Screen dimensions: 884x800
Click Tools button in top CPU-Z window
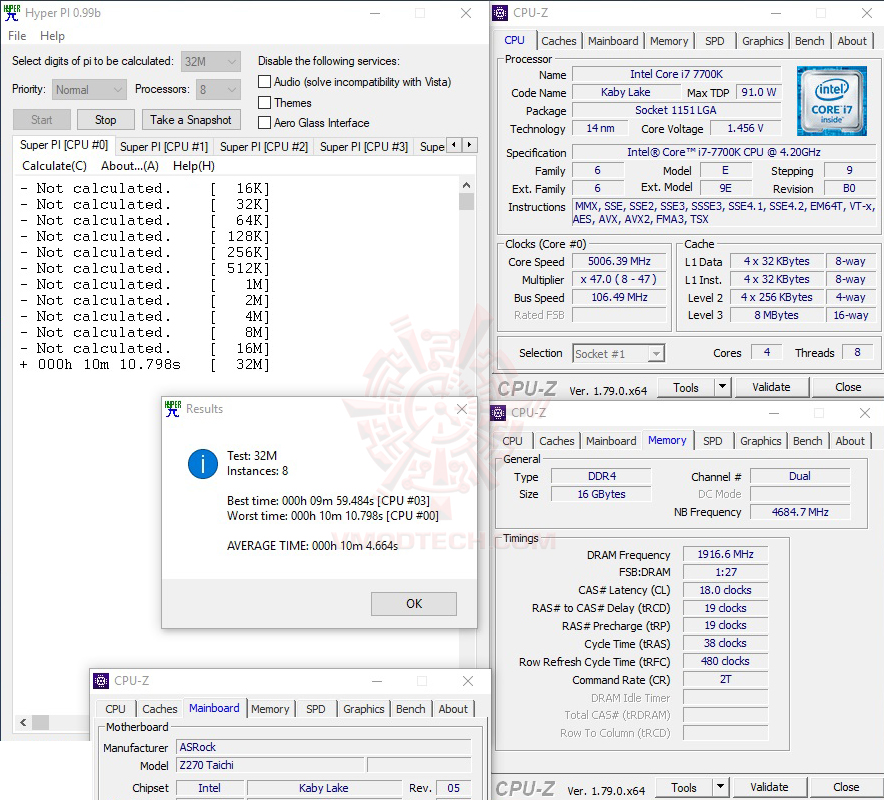[x=686, y=387]
